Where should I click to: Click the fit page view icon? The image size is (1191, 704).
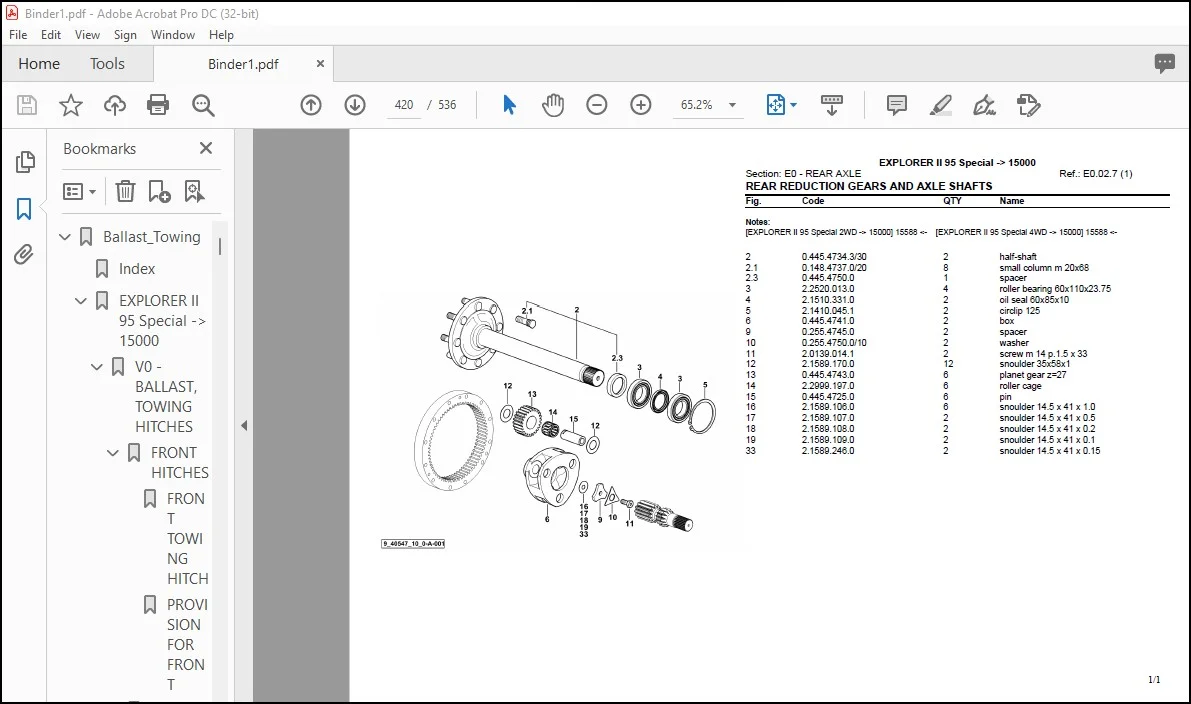click(x=776, y=105)
